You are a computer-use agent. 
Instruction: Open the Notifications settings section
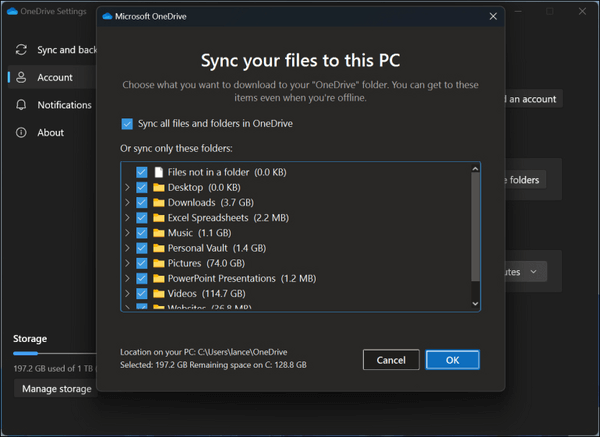tap(64, 105)
